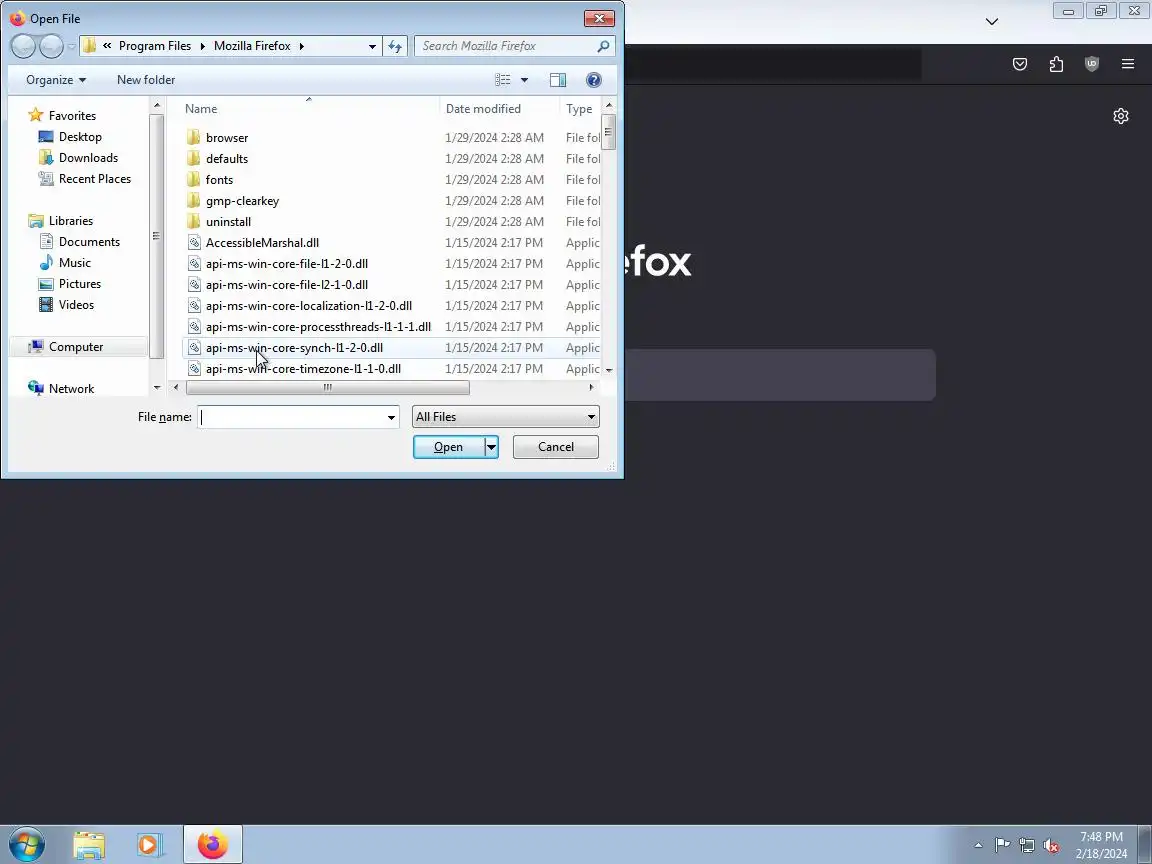Open Windows Media Player taskbar icon
The width and height of the screenshot is (1152, 864).
point(149,845)
